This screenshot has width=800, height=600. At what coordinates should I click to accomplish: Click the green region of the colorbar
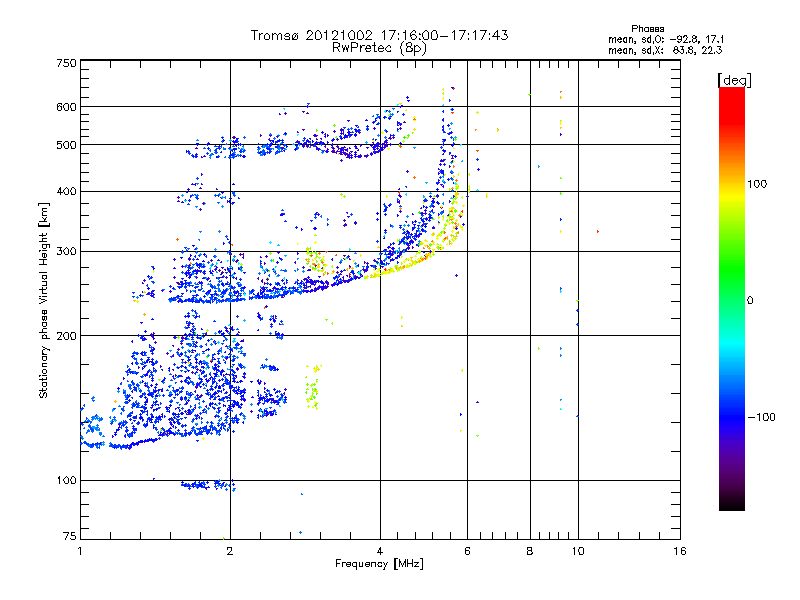click(x=732, y=270)
